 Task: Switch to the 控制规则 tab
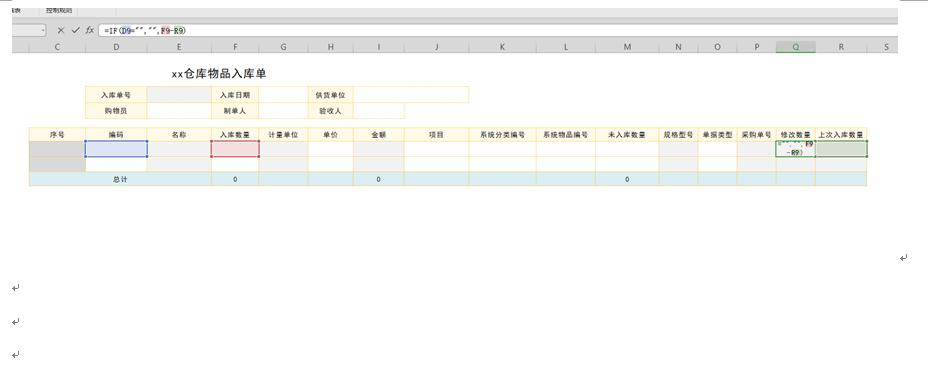pos(59,11)
